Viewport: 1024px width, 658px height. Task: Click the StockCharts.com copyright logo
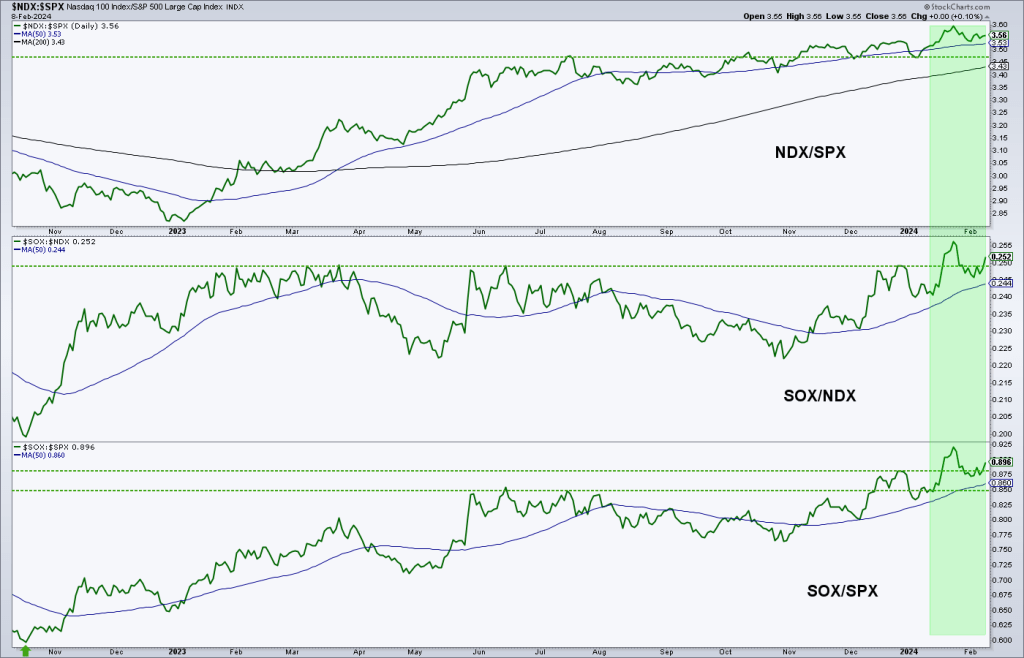[968, 6]
